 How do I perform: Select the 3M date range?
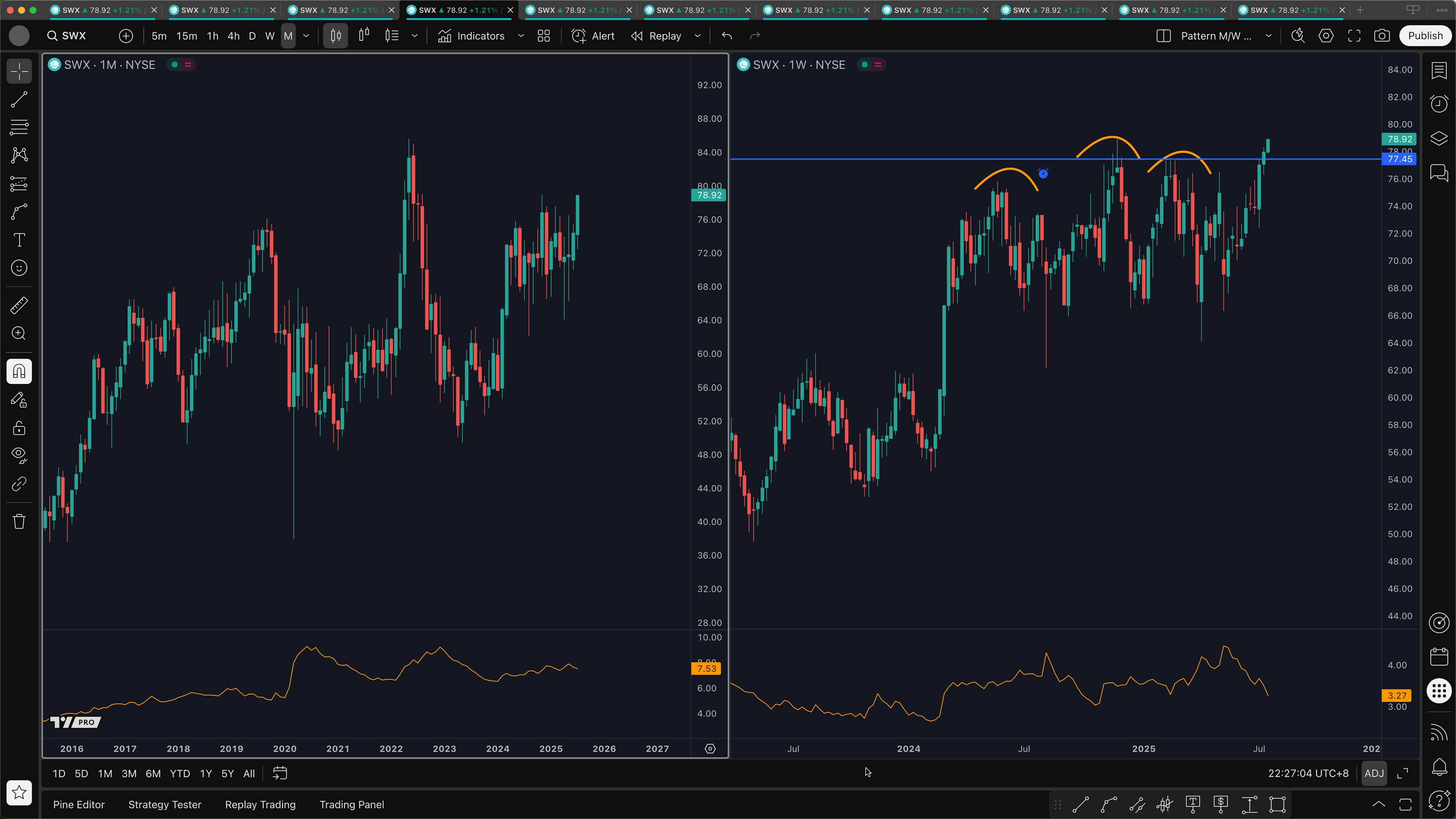click(x=129, y=773)
